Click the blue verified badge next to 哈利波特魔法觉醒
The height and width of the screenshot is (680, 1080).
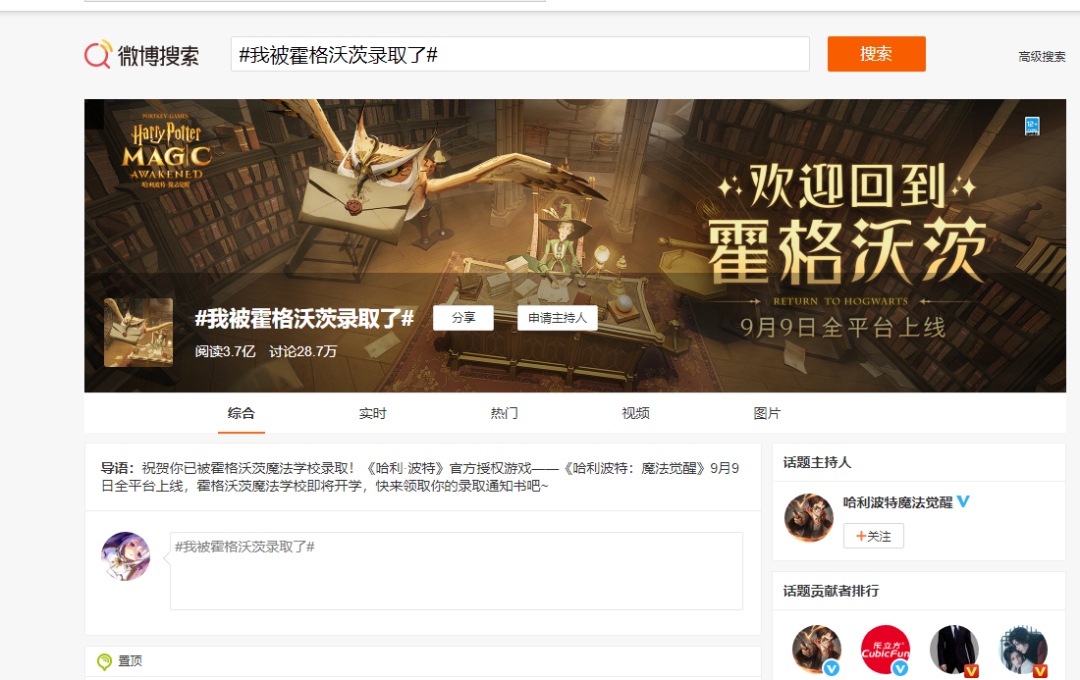[963, 502]
